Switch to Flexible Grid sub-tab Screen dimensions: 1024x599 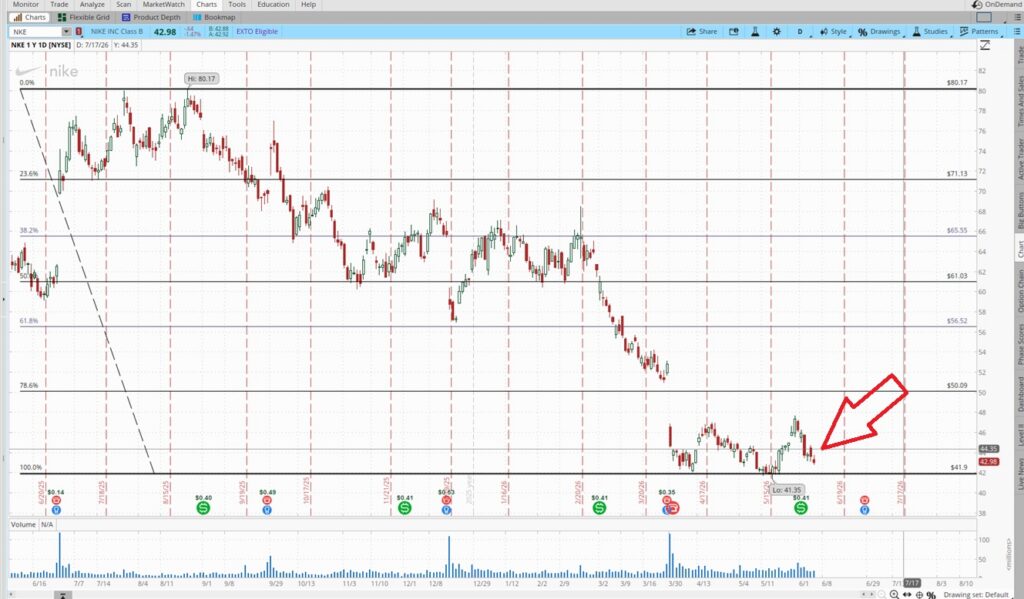click(x=84, y=18)
